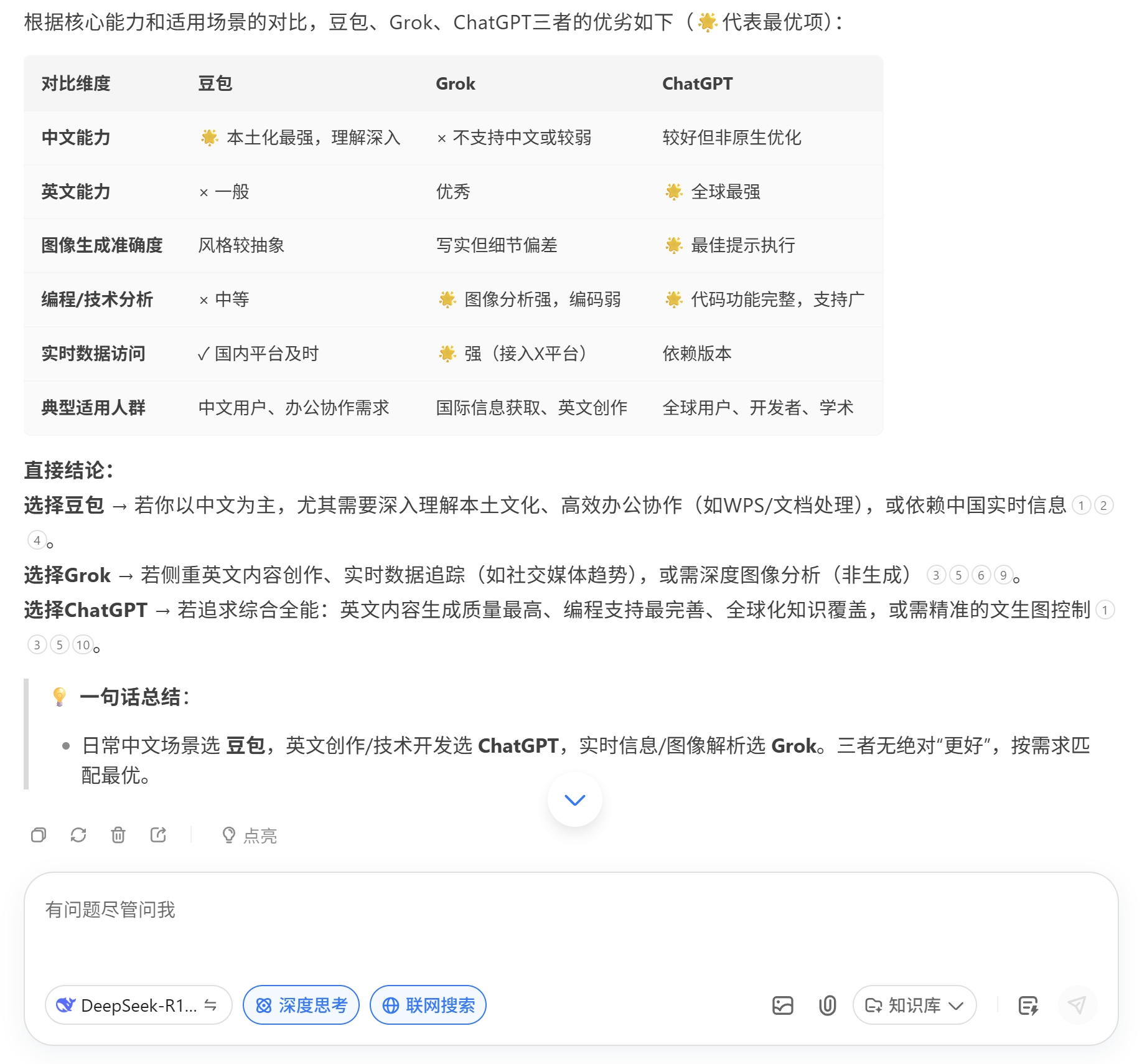The width and height of the screenshot is (1142, 1064).
Task: Switch model via the DeepSeek-R1 selector
Action: 138,1005
